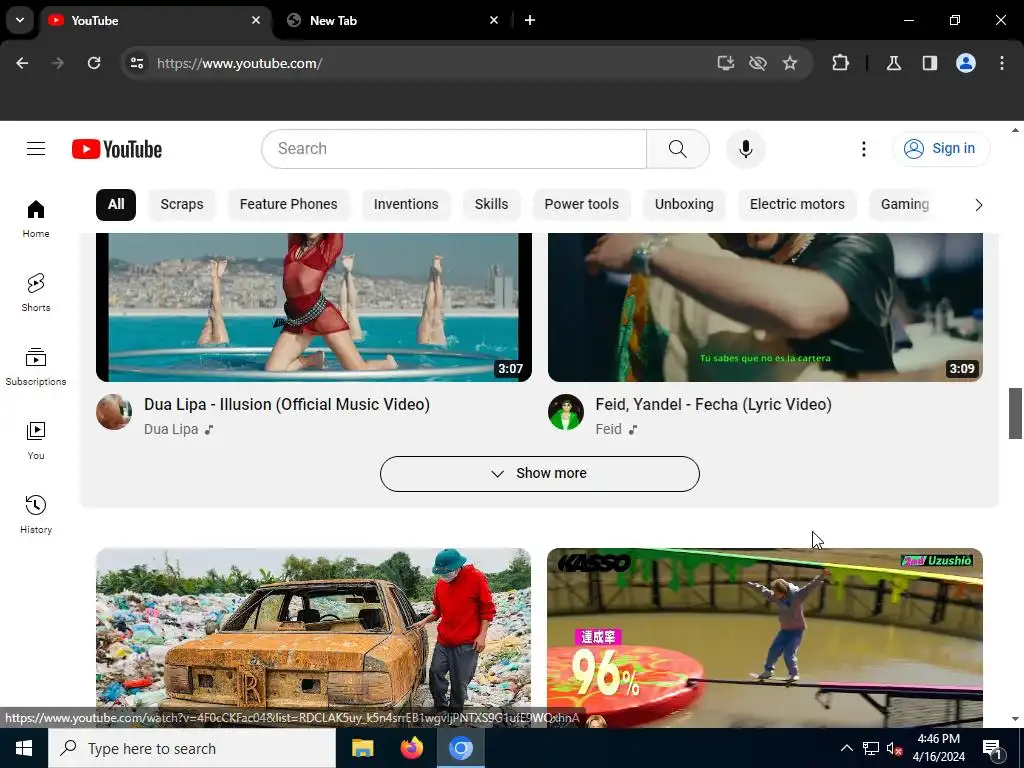Viewport: 1024px width, 768px height.
Task: Click Feid channel avatar
Action: pyautogui.click(x=566, y=412)
